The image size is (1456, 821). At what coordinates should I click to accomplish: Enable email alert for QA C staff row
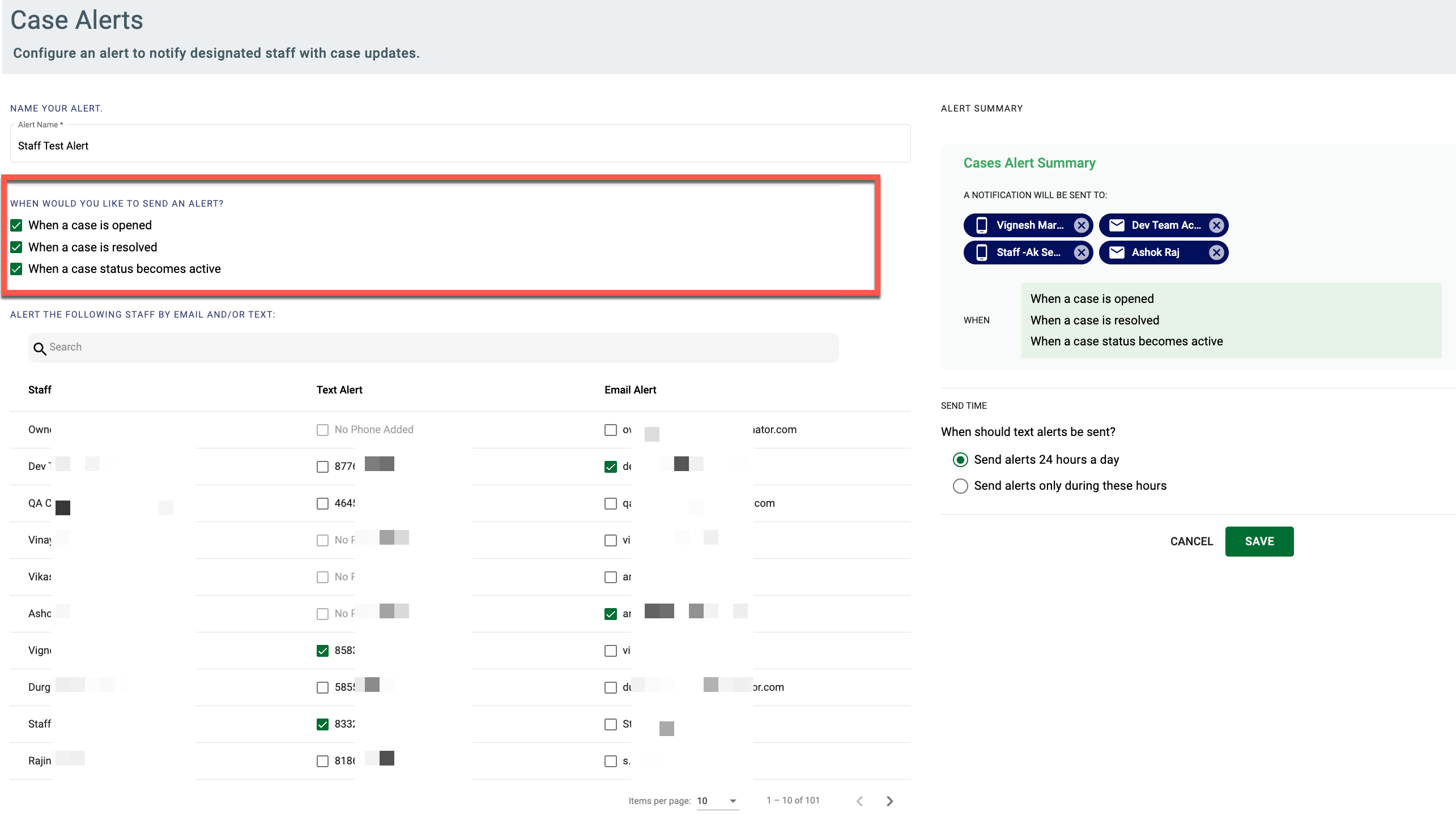tap(610, 503)
